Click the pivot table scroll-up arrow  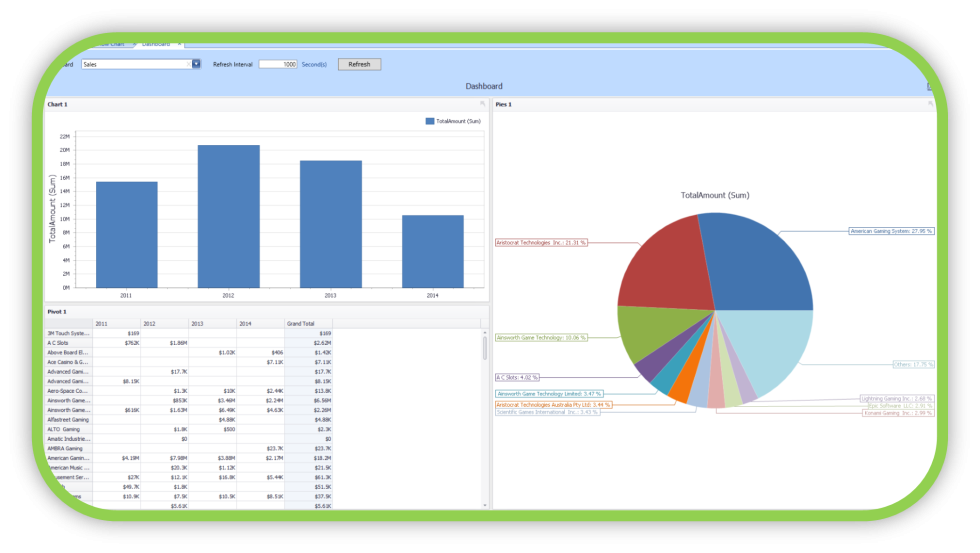tap(485, 333)
